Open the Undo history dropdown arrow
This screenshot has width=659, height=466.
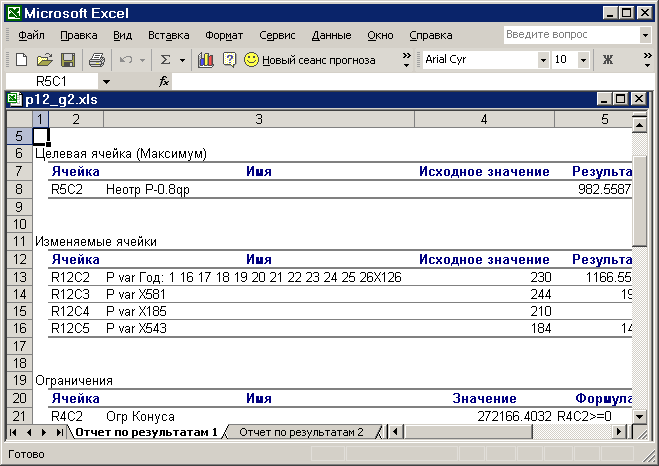pyautogui.click(x=142, y=60)
